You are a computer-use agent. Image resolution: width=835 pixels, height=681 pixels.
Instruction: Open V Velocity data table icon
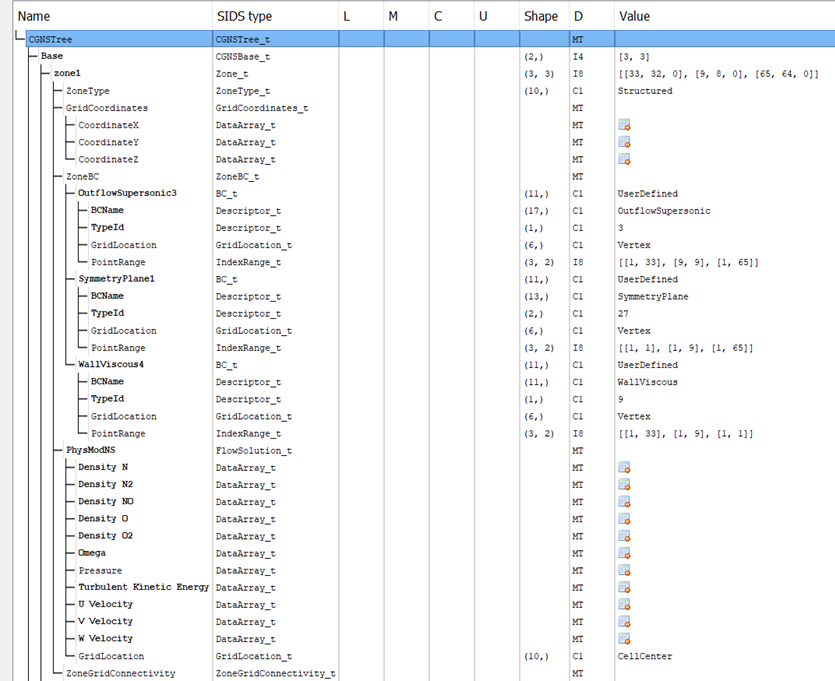click(x=624, y=621)
